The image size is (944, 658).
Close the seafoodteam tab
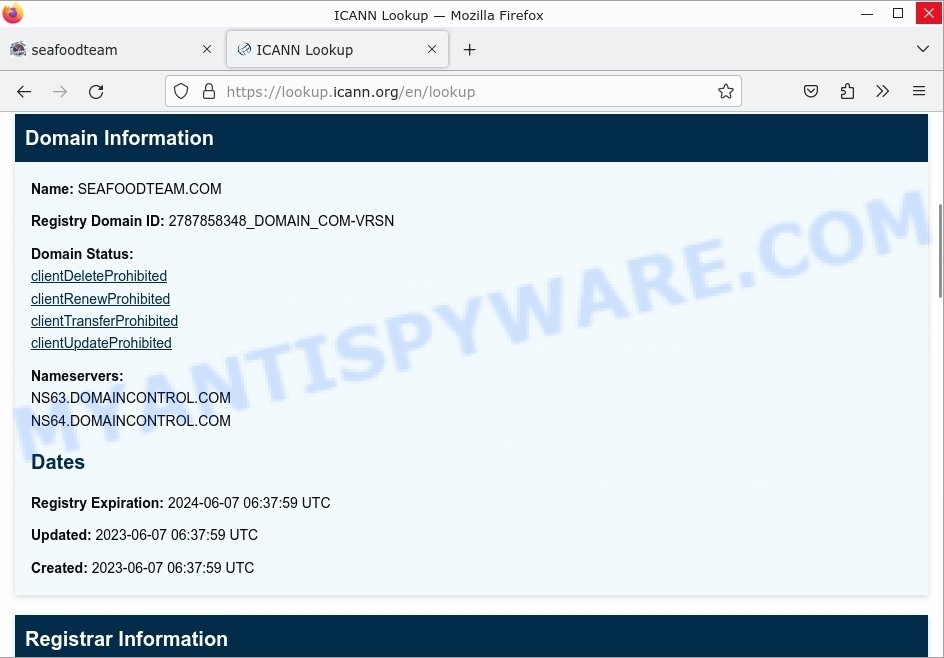coord(206,49)
